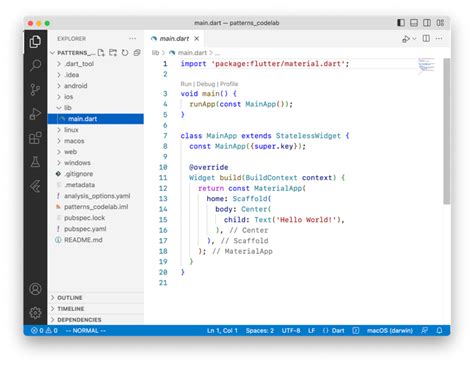Expand the macos folder
Viewport: 474px width, 367px height.
pyautogui.click(x=96, y=141)
